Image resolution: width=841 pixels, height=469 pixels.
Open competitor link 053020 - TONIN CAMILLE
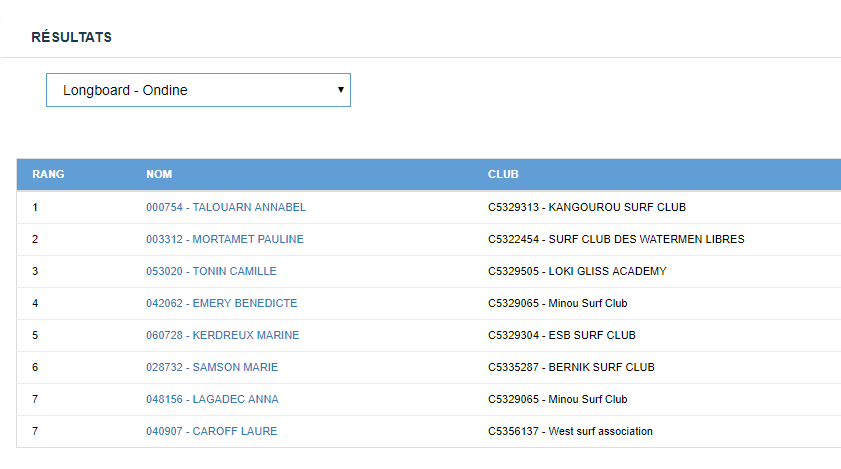pos(211,272)
